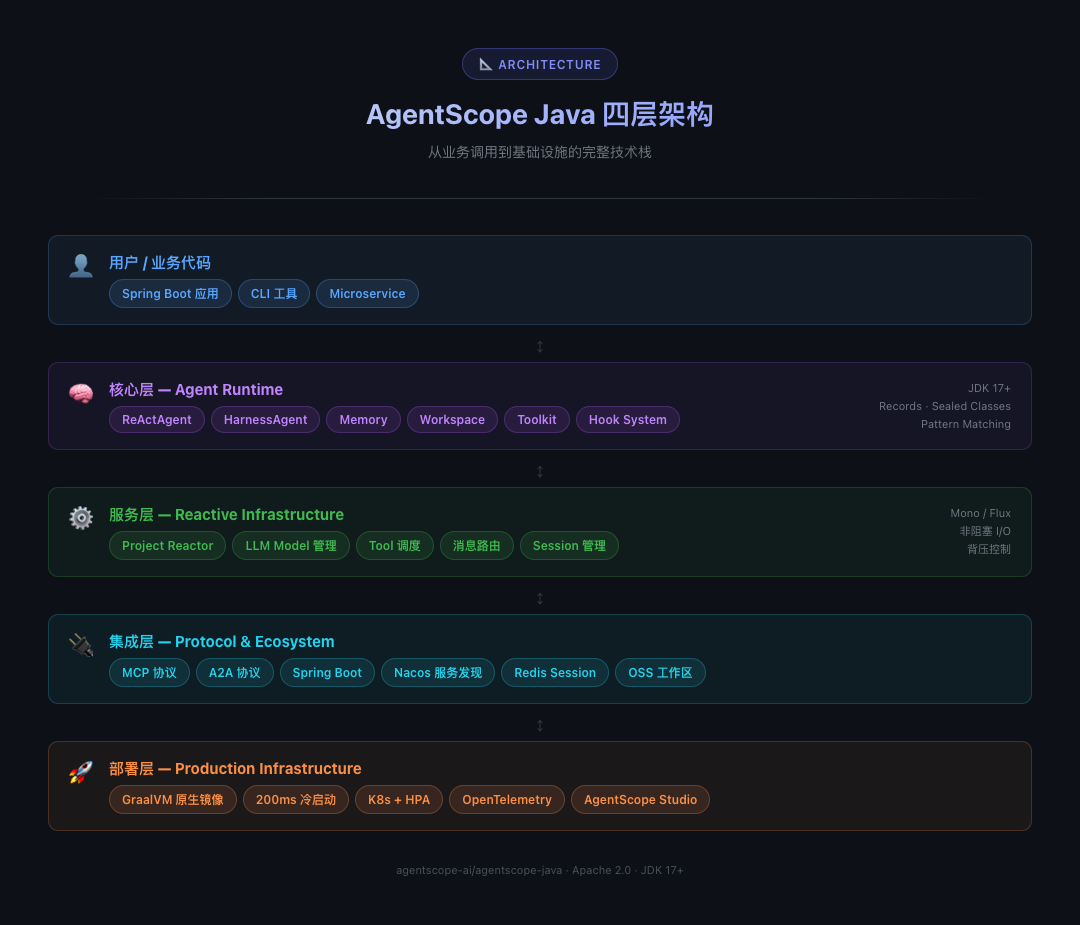Click the A2A 协议 pill
This screenshot has height=925, width=1080.
point(235,672)
